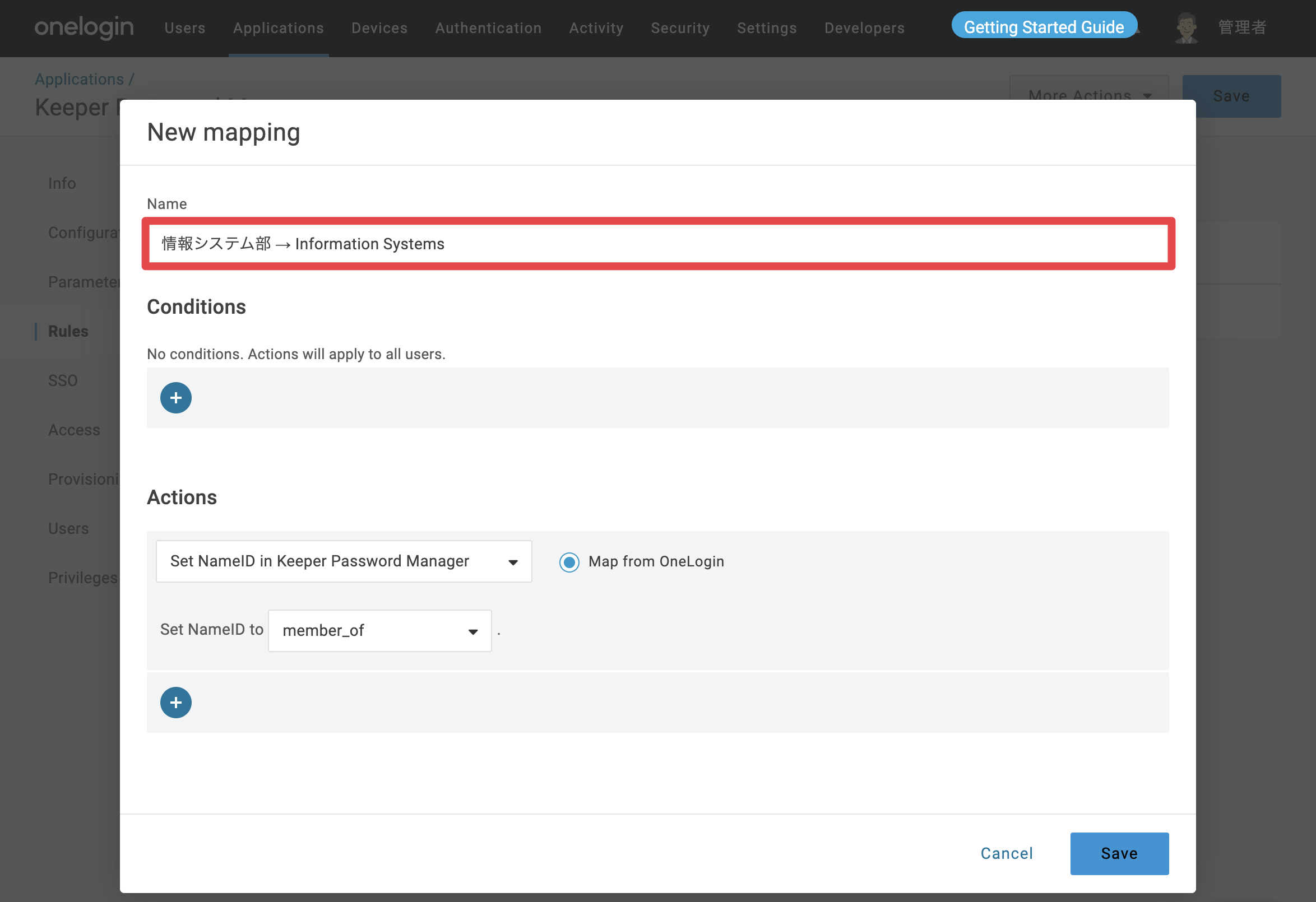Switch to the Rules sidebar tab

pyautogui.click(x=68, y=331)
